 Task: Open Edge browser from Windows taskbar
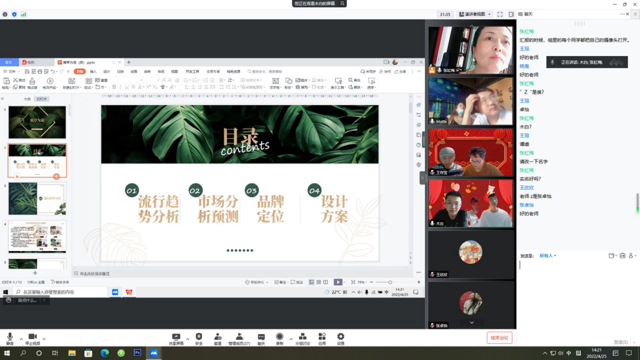tap(104, 353)
